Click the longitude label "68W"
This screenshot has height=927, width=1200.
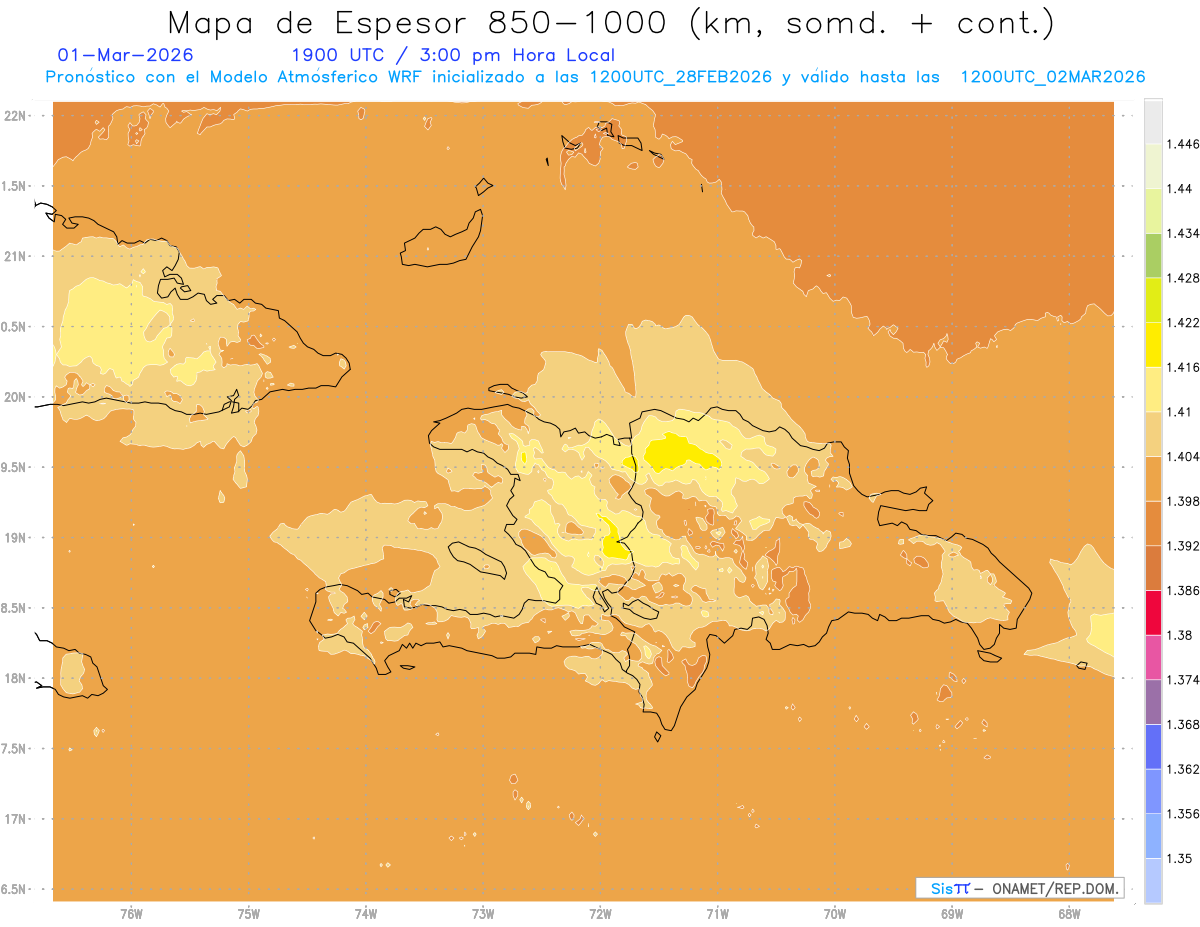click(1069, 913)
